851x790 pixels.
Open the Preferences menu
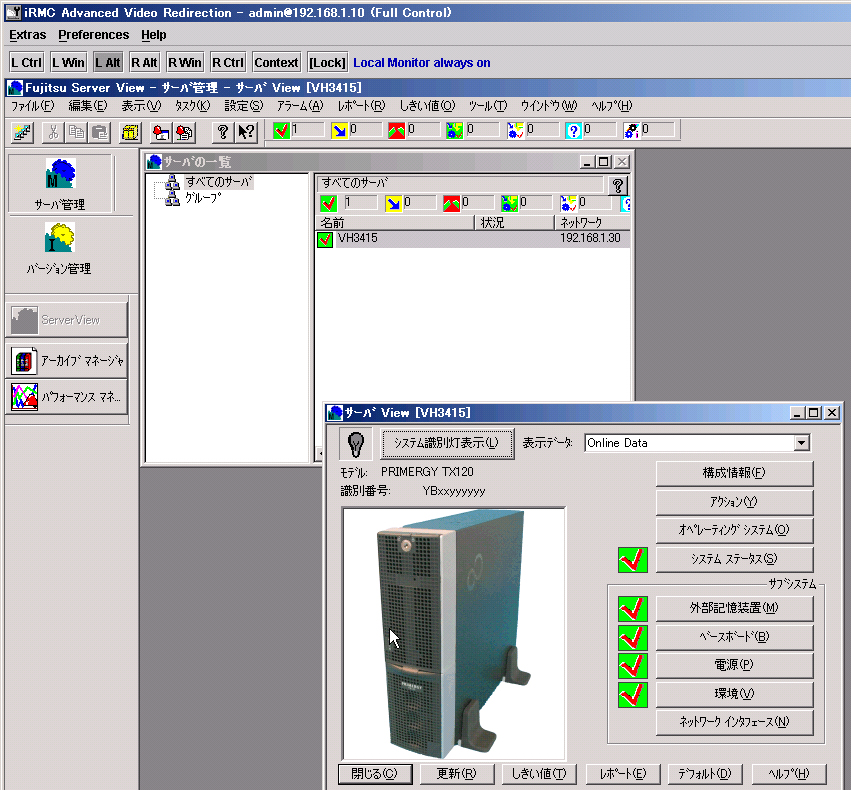coord(93,35)
